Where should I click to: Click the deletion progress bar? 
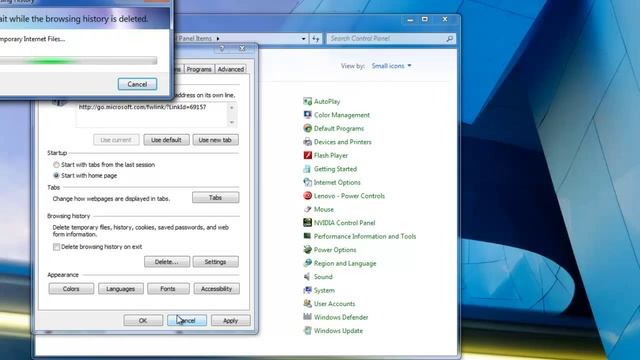pyautogui.click(x=78, y=61)
